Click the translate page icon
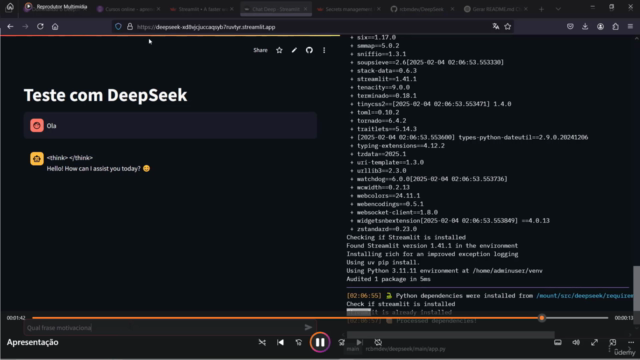640x360 pixels. tap(496, 27)
